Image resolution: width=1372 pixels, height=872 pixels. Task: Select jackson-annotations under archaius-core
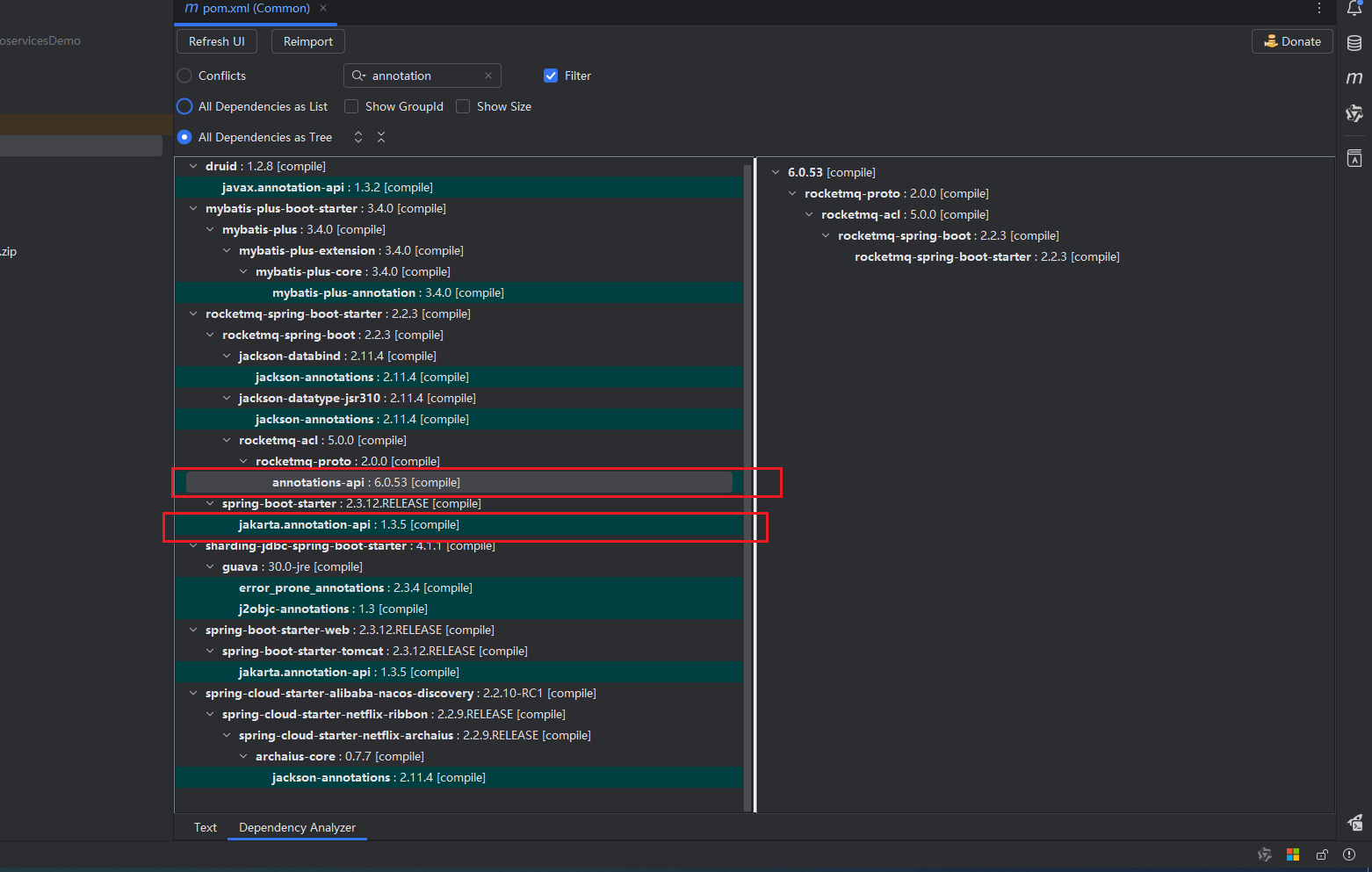[x=459, y=777]
